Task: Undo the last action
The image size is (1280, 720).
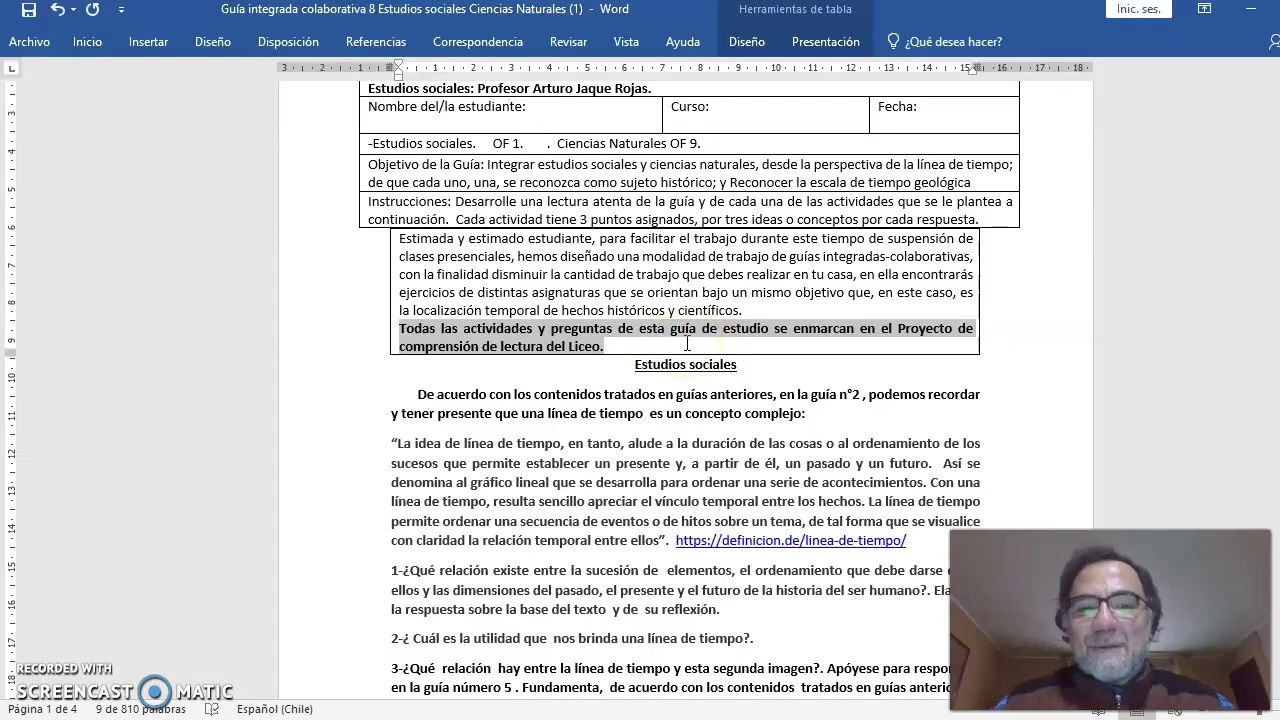Action: pyautogui.click(x=56, y=10)
